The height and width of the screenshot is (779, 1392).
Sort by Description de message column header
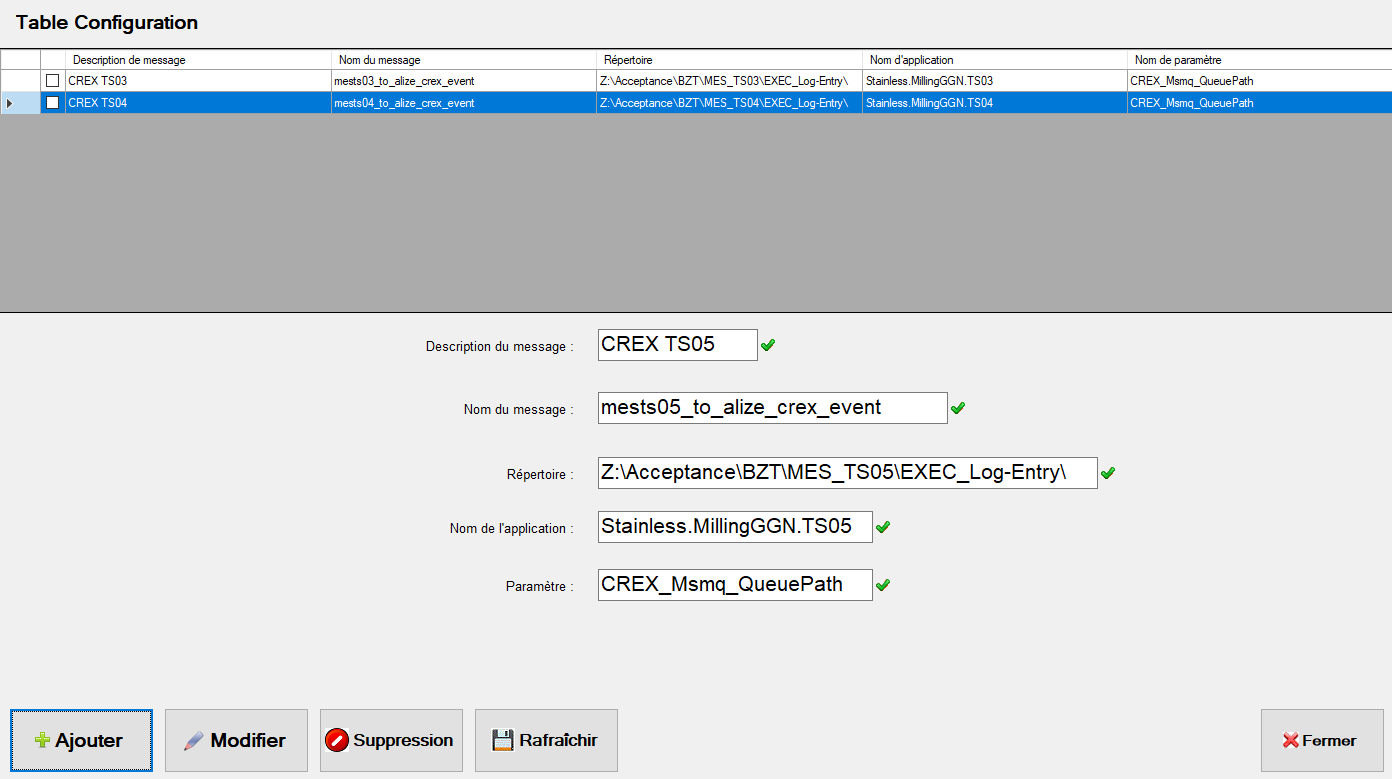pyautogui.click(x=198, y=60)
